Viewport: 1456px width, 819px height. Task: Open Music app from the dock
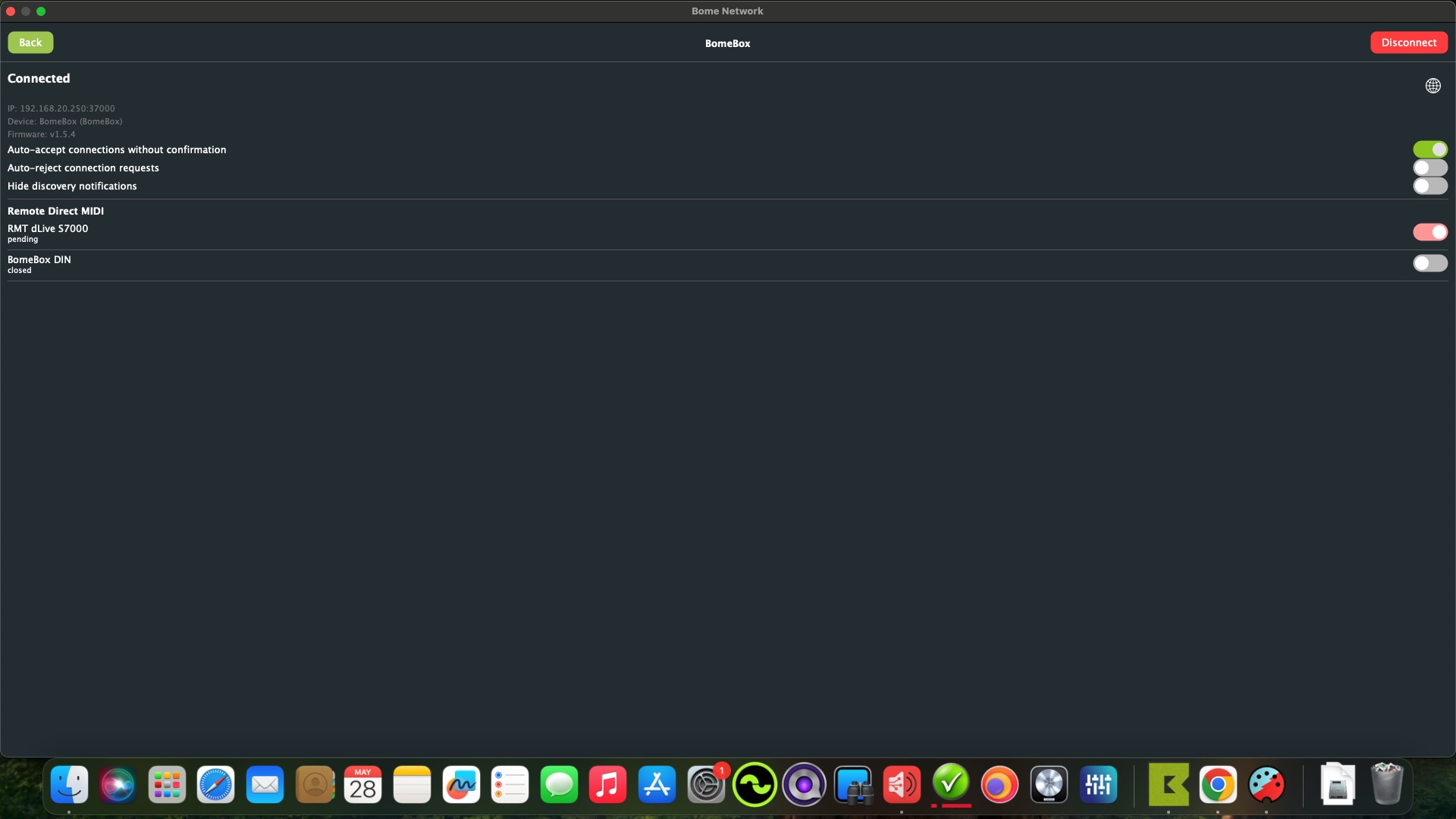607,784
